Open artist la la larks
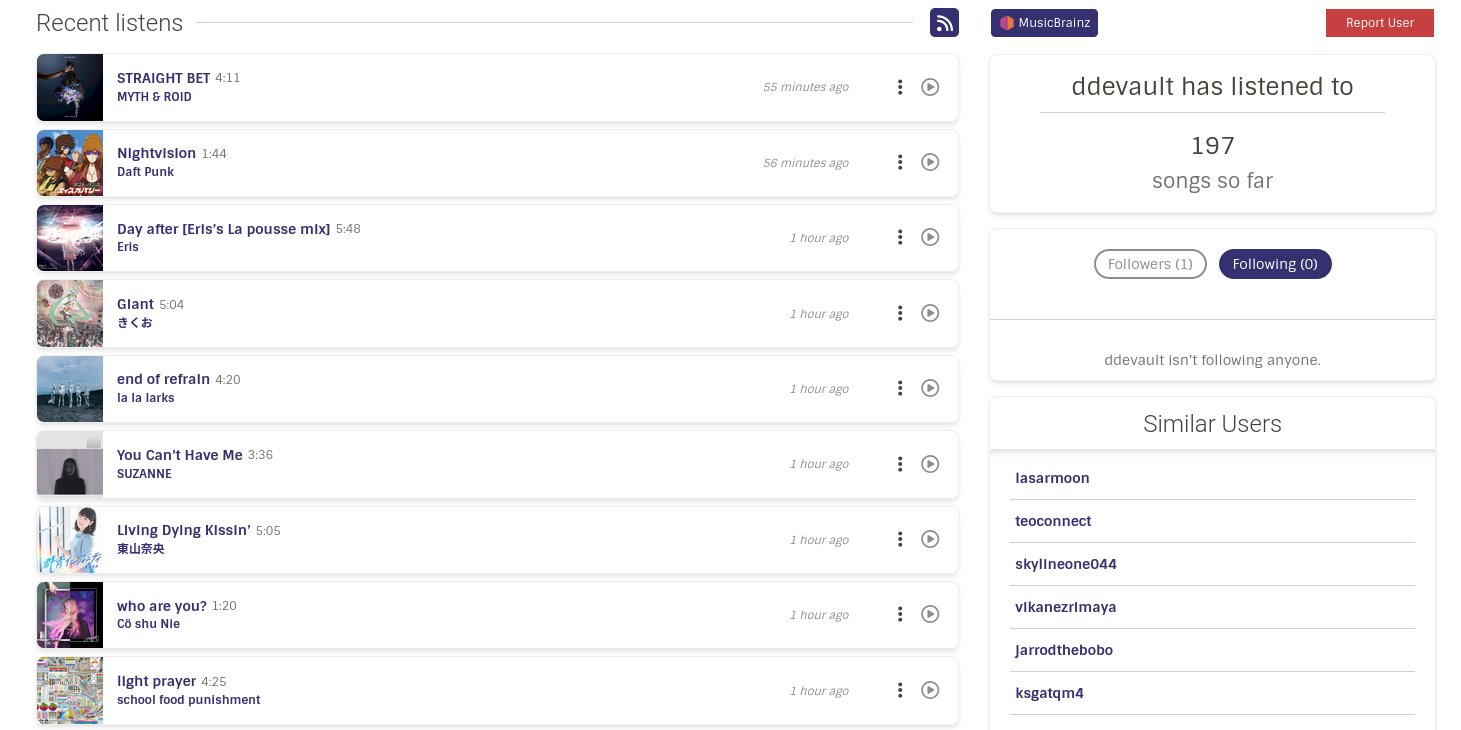Viewport: 1461px width, 730px height. click(x=146, y=398)
